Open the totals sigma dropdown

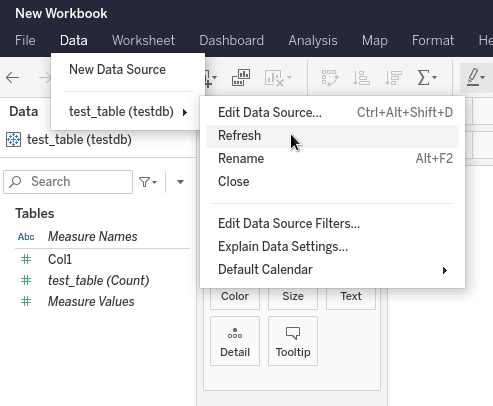pyautogui.click(x=427, y=78)
